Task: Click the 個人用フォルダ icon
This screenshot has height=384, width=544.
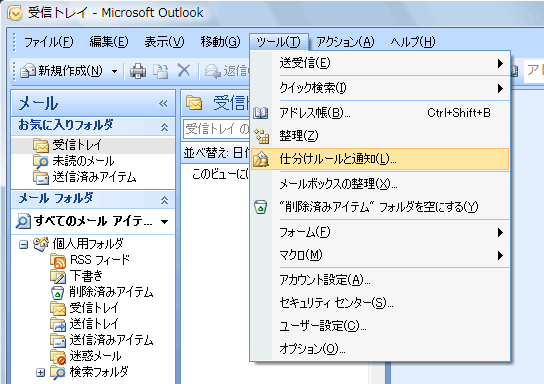Action: pyautogui.click(x=41, y=244)
